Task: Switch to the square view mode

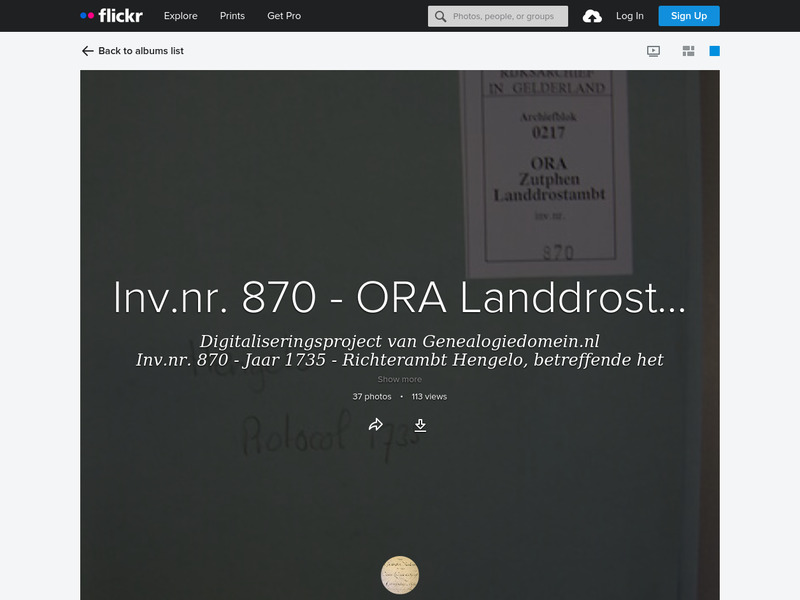Action: click(x=713, y=48)
